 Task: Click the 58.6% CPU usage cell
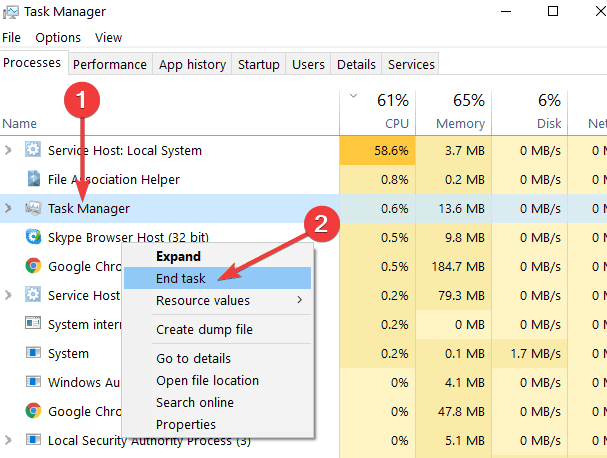[x=378, y=151]
